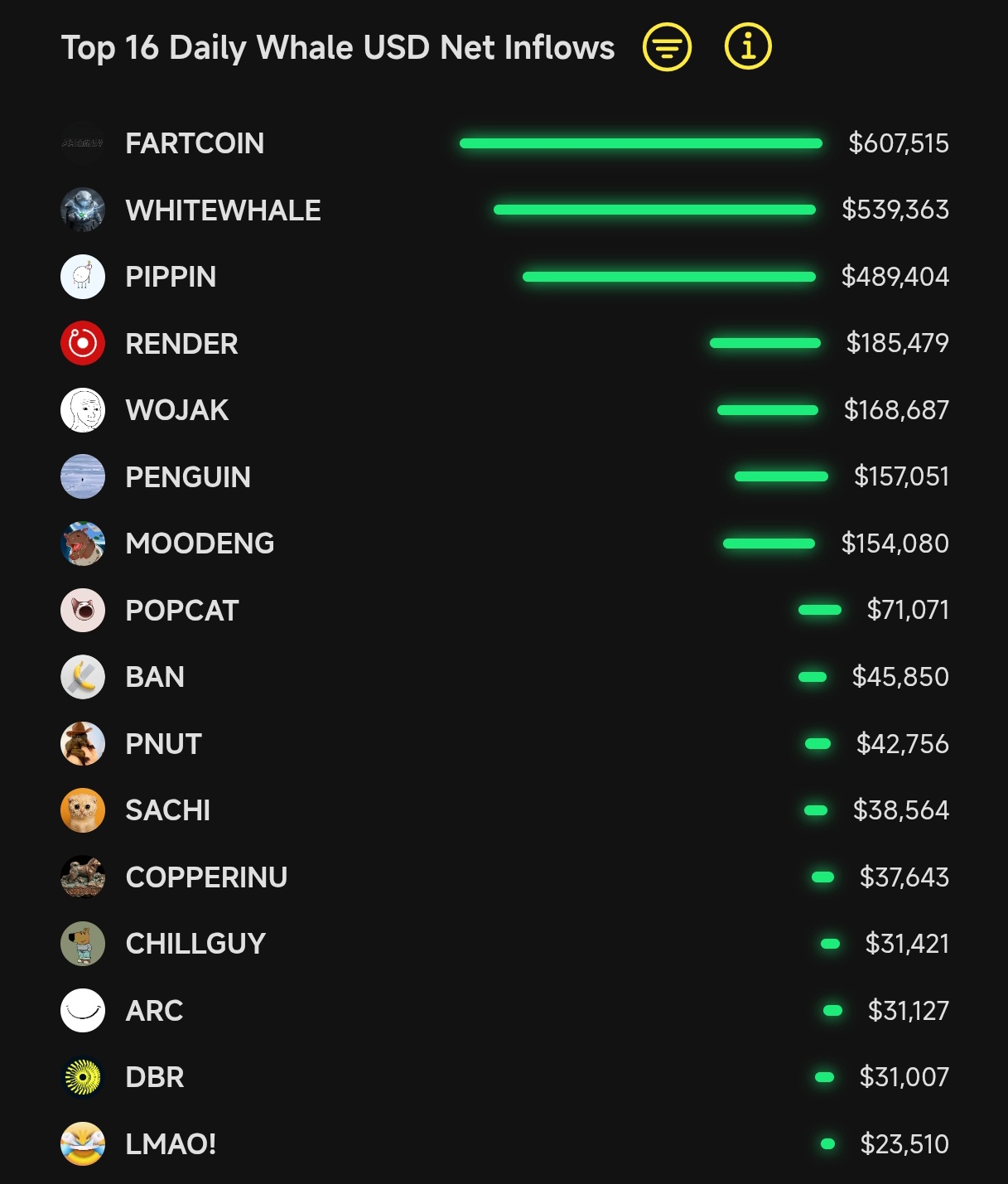This screenshot has height=1184, width=1008.
Task: Click the BAN banana icon
Action: [83, 677]
